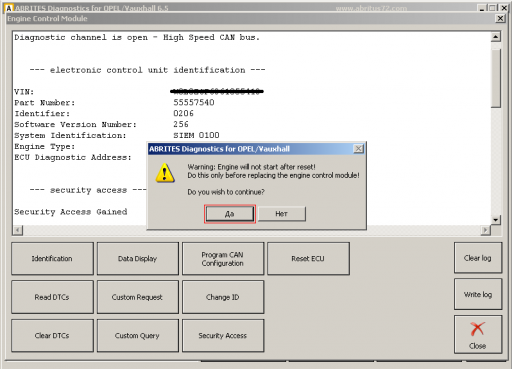This screenshot has height=369, width=512.
Task: Open Custom Request
Action: pos(138,297)
